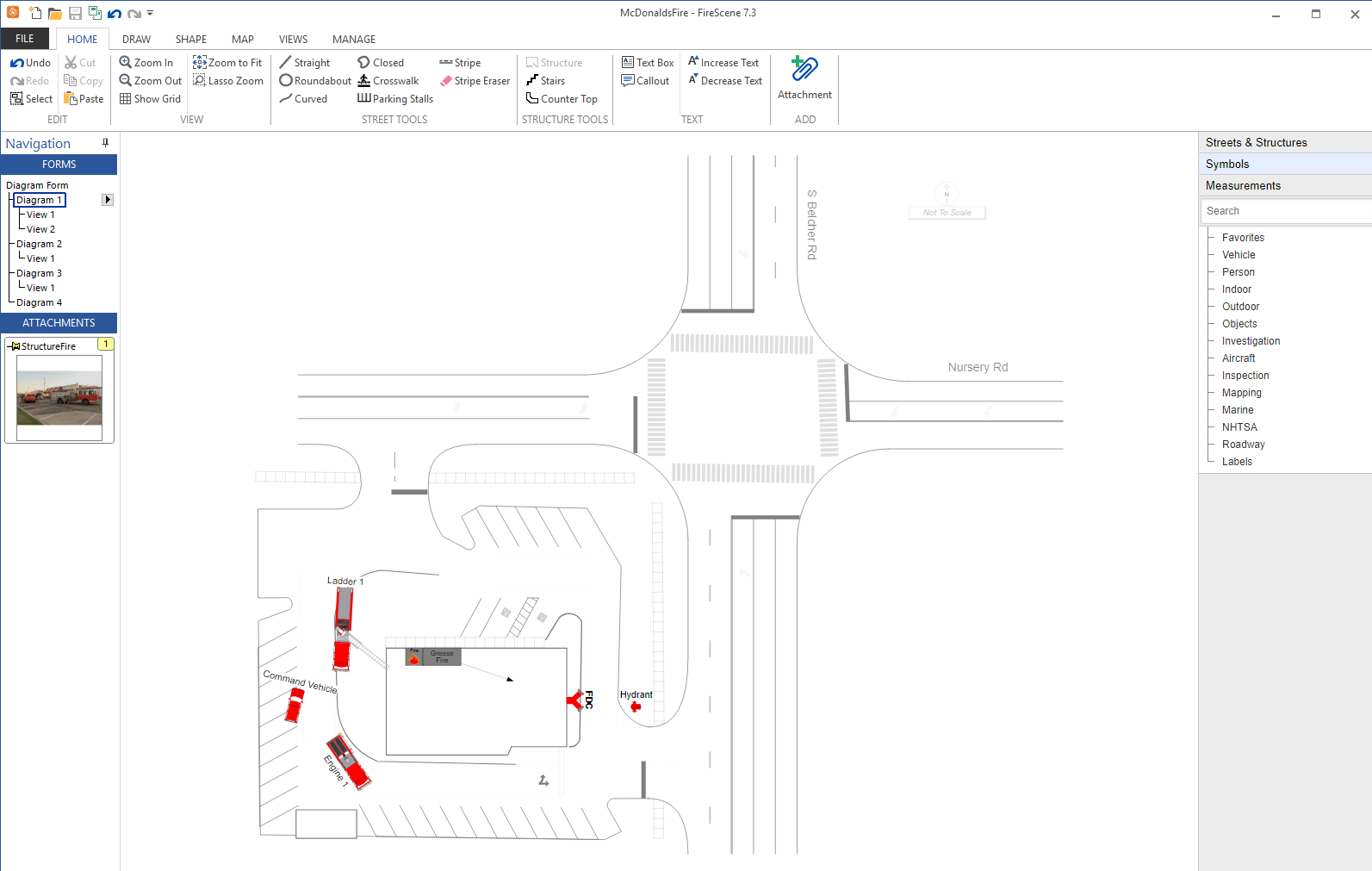
Task: Toggle the Navigation panel pin
Action: click(x=106, y=143)
